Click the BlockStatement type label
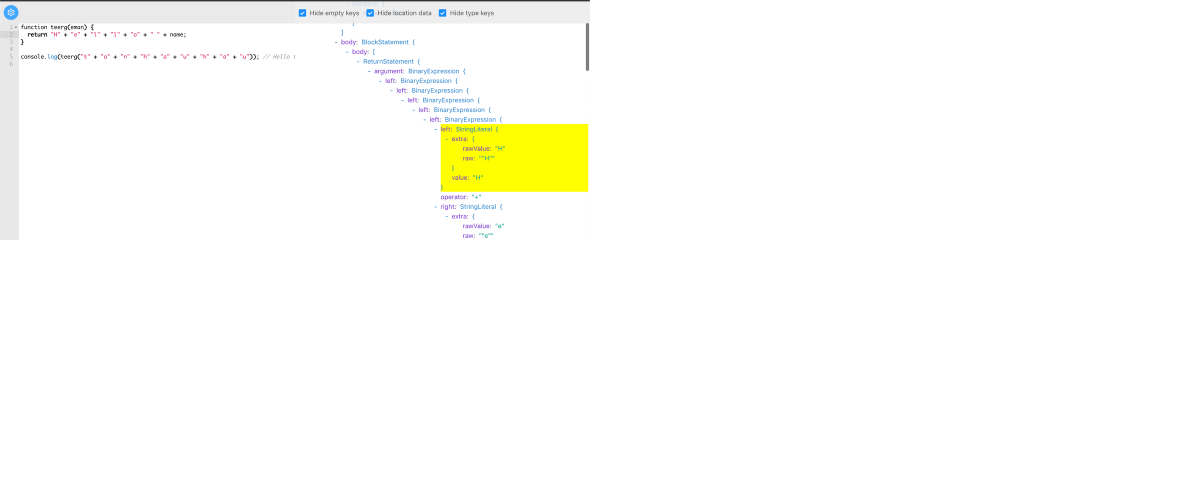Screen dimensions: 1180x480 pos(384,42)
